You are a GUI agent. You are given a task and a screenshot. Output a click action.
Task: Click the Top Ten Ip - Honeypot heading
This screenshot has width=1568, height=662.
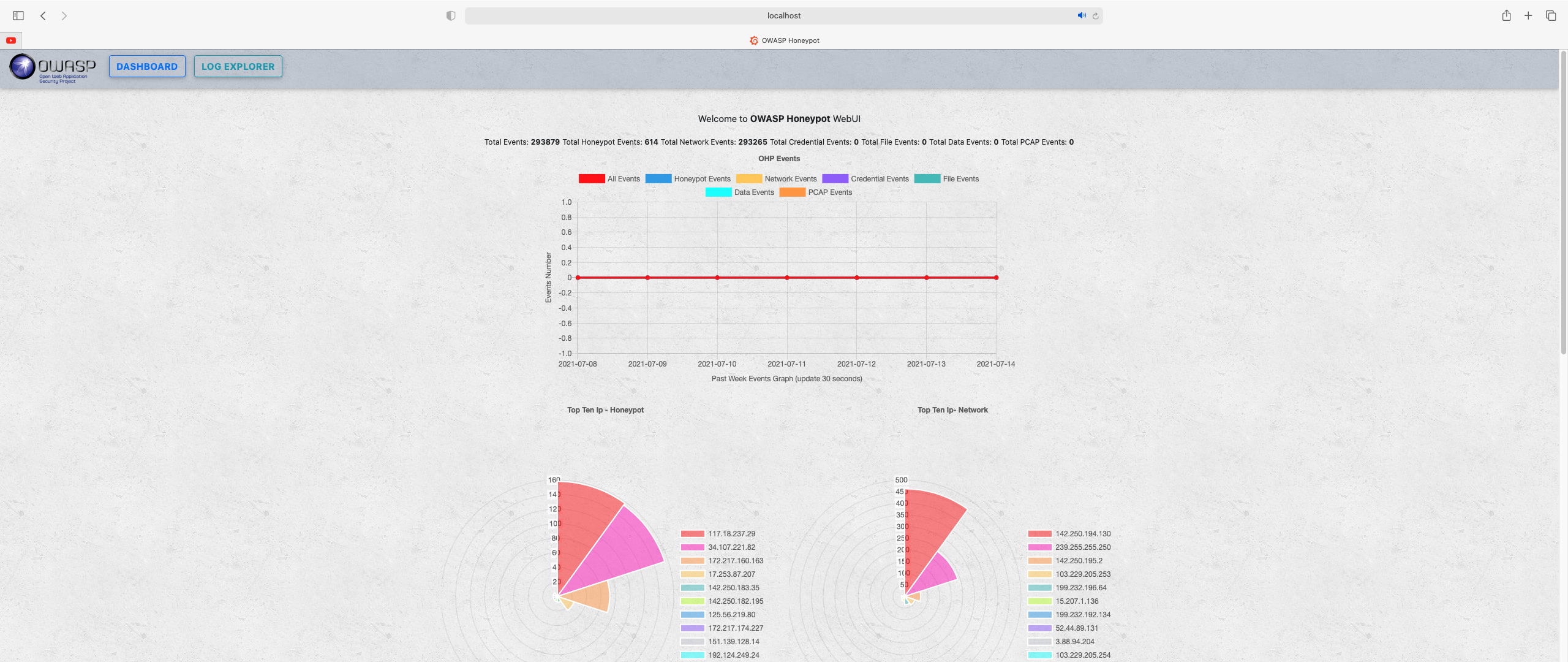tap(605, 410)
